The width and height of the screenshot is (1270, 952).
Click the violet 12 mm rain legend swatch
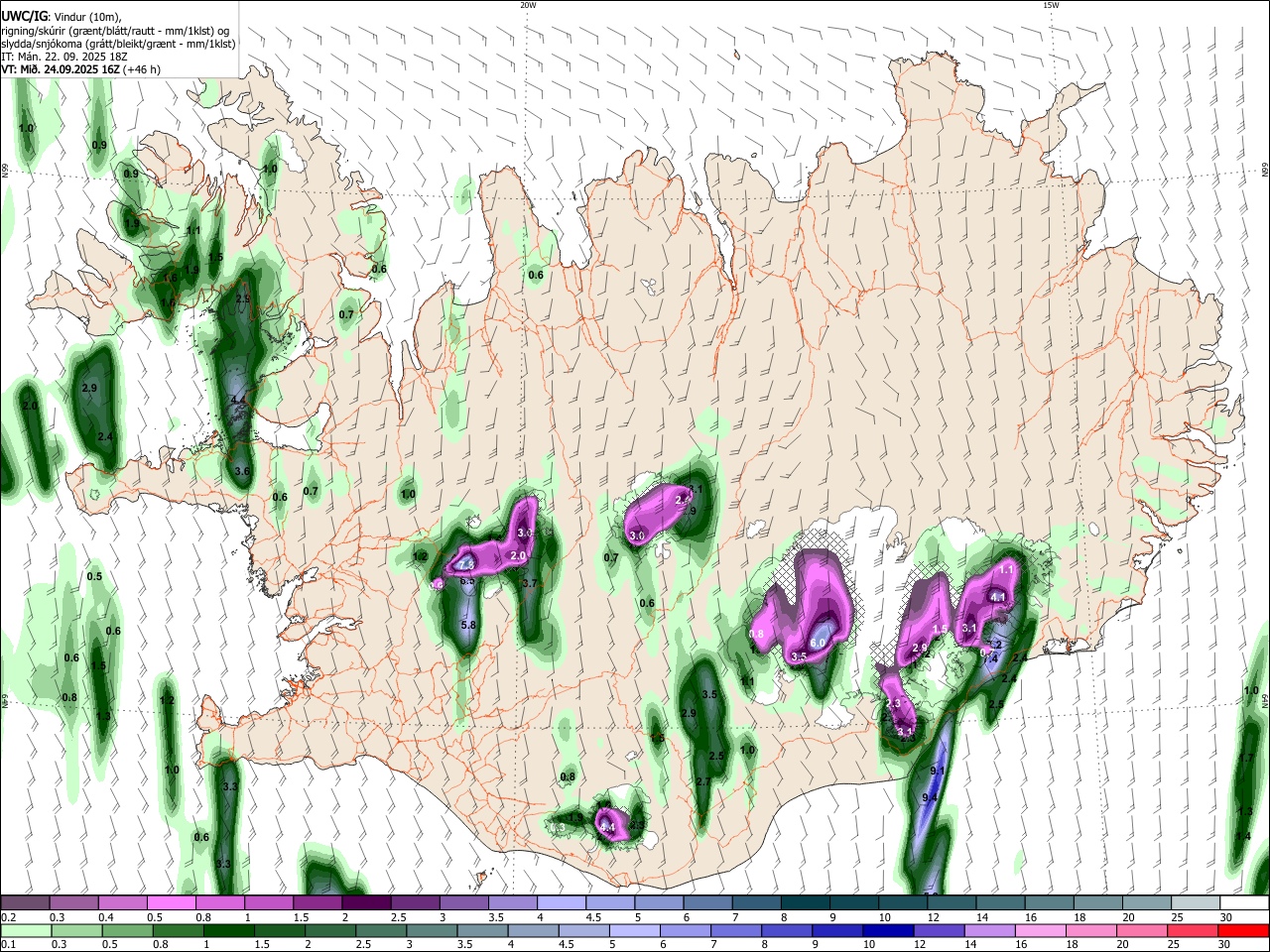[x=939, y=931]
